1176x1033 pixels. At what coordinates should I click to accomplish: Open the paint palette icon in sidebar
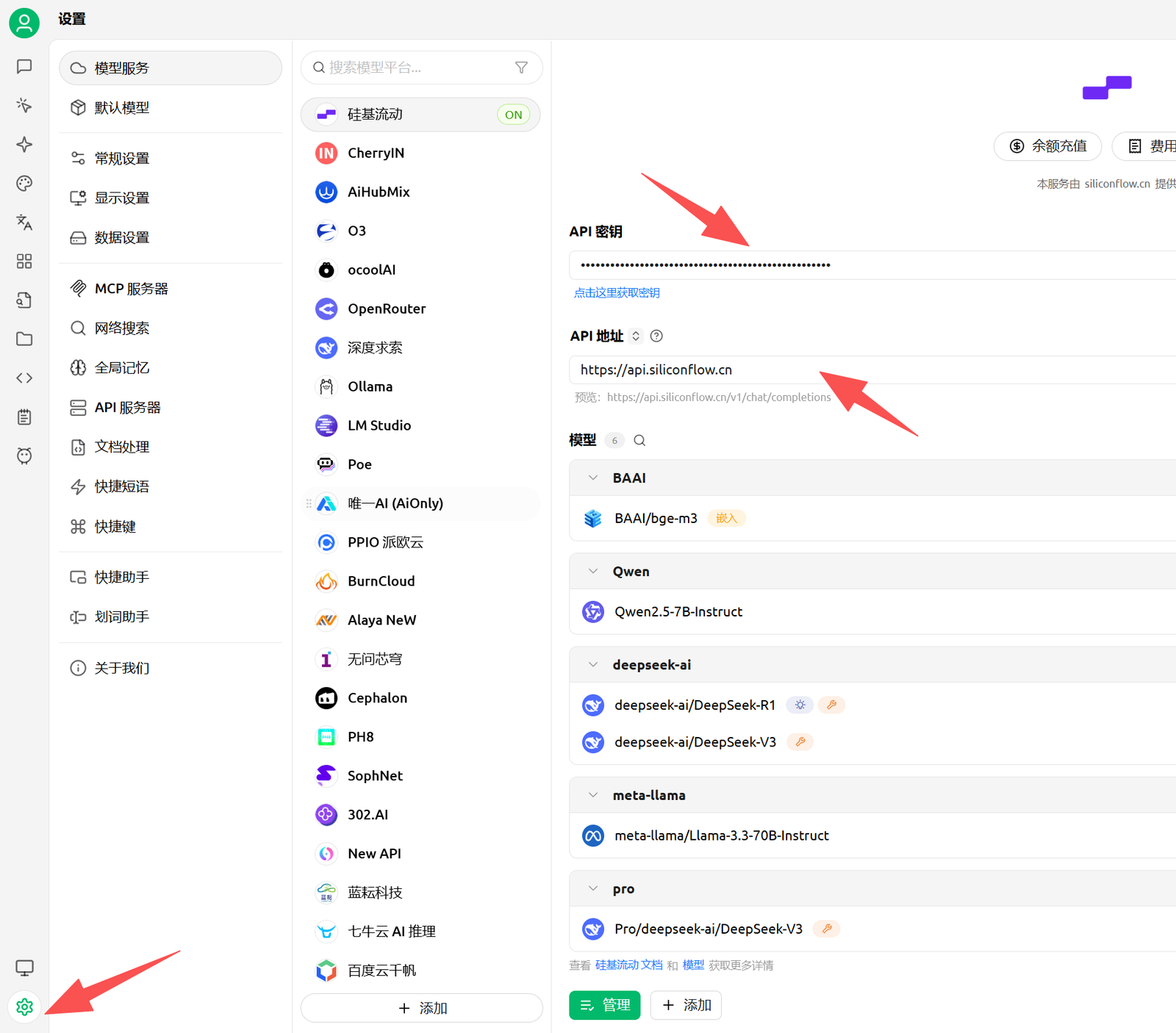click(24, 183)
